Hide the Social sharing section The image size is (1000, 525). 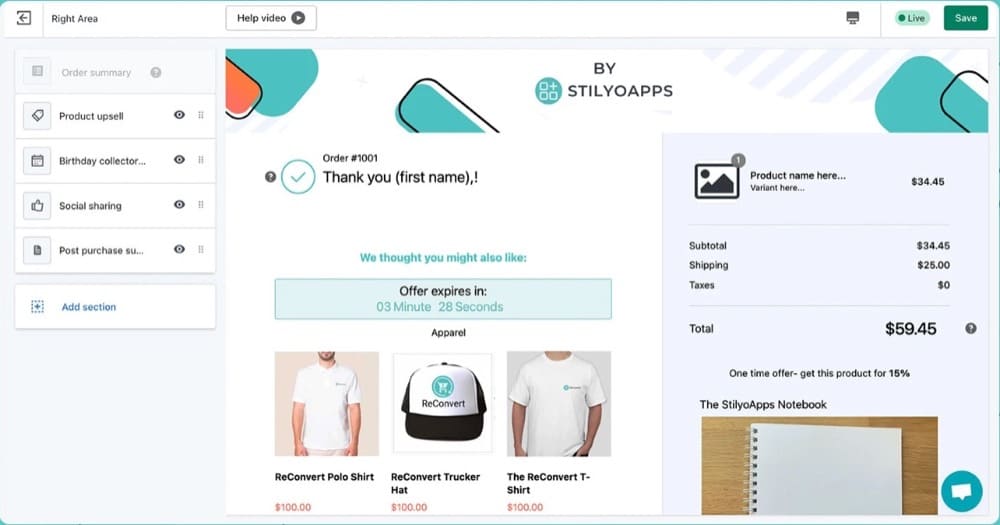point(179,204)
